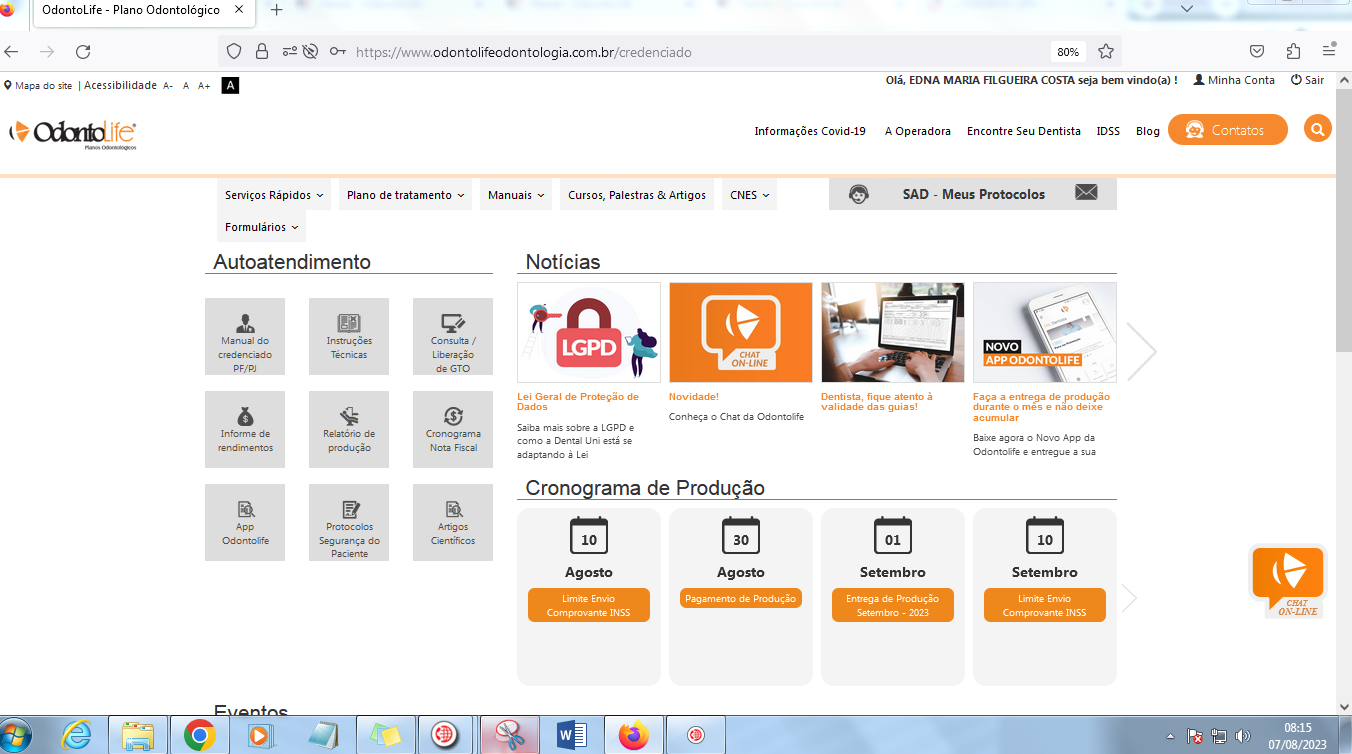Open Informações Covid-19 in top navigation

(x=810, y=131)
